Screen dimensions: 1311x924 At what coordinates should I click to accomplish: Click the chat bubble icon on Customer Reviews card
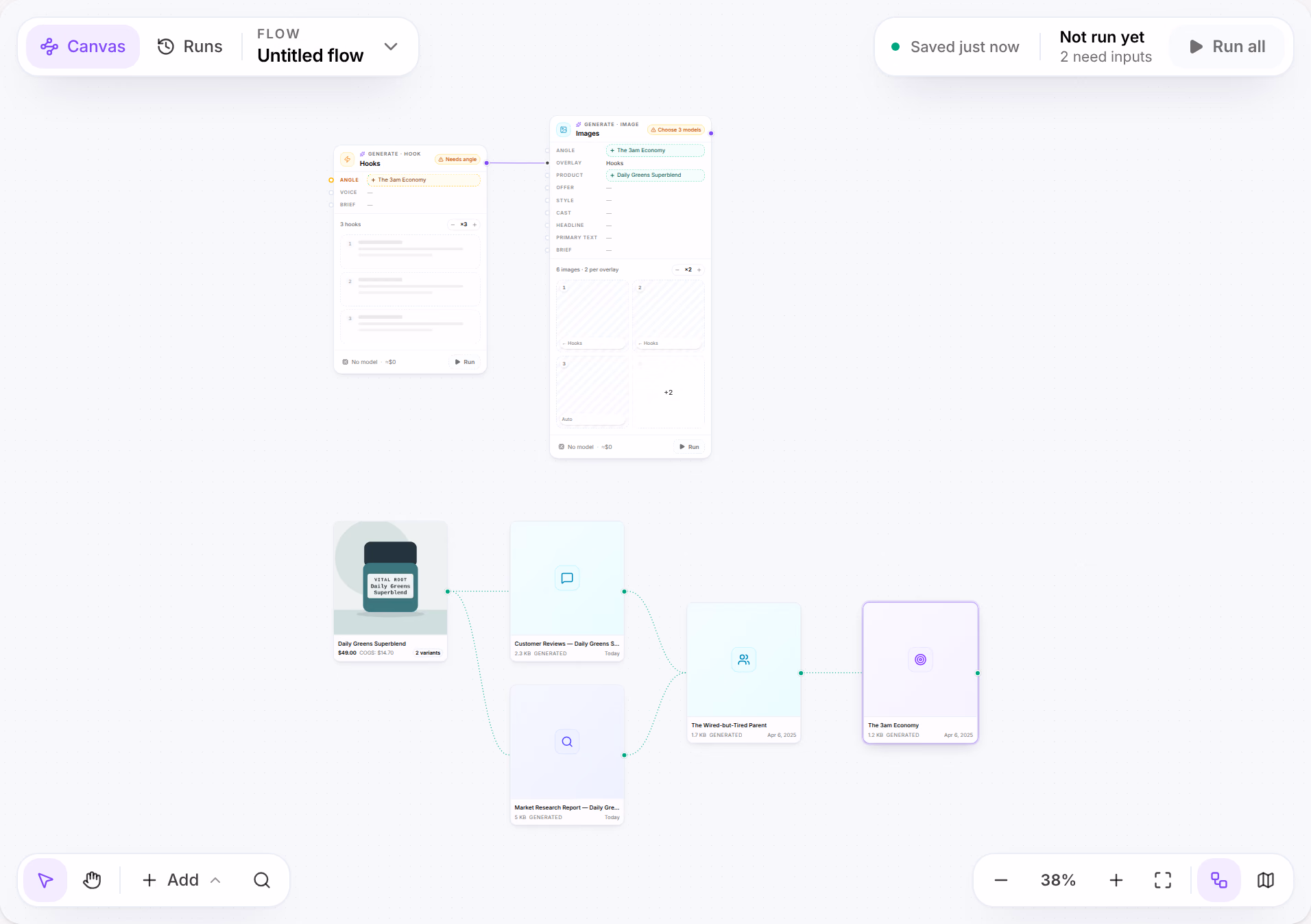click(x=567, y=579)
